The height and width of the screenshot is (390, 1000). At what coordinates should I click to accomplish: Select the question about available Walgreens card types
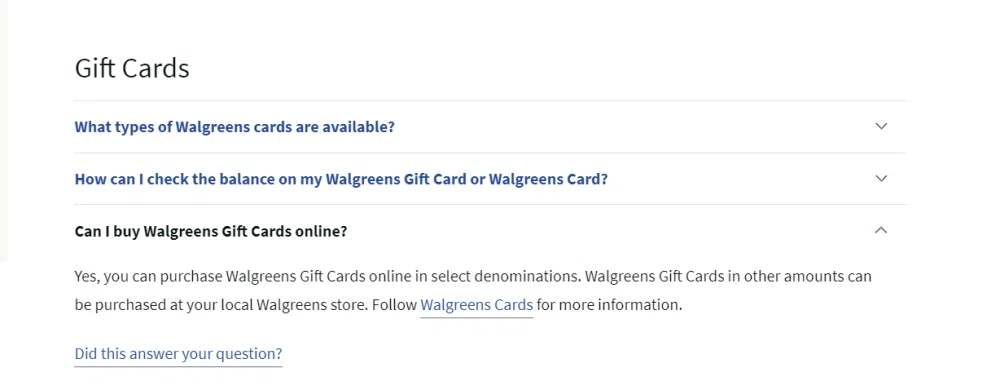pyautogui.click(x=235, y=126)
